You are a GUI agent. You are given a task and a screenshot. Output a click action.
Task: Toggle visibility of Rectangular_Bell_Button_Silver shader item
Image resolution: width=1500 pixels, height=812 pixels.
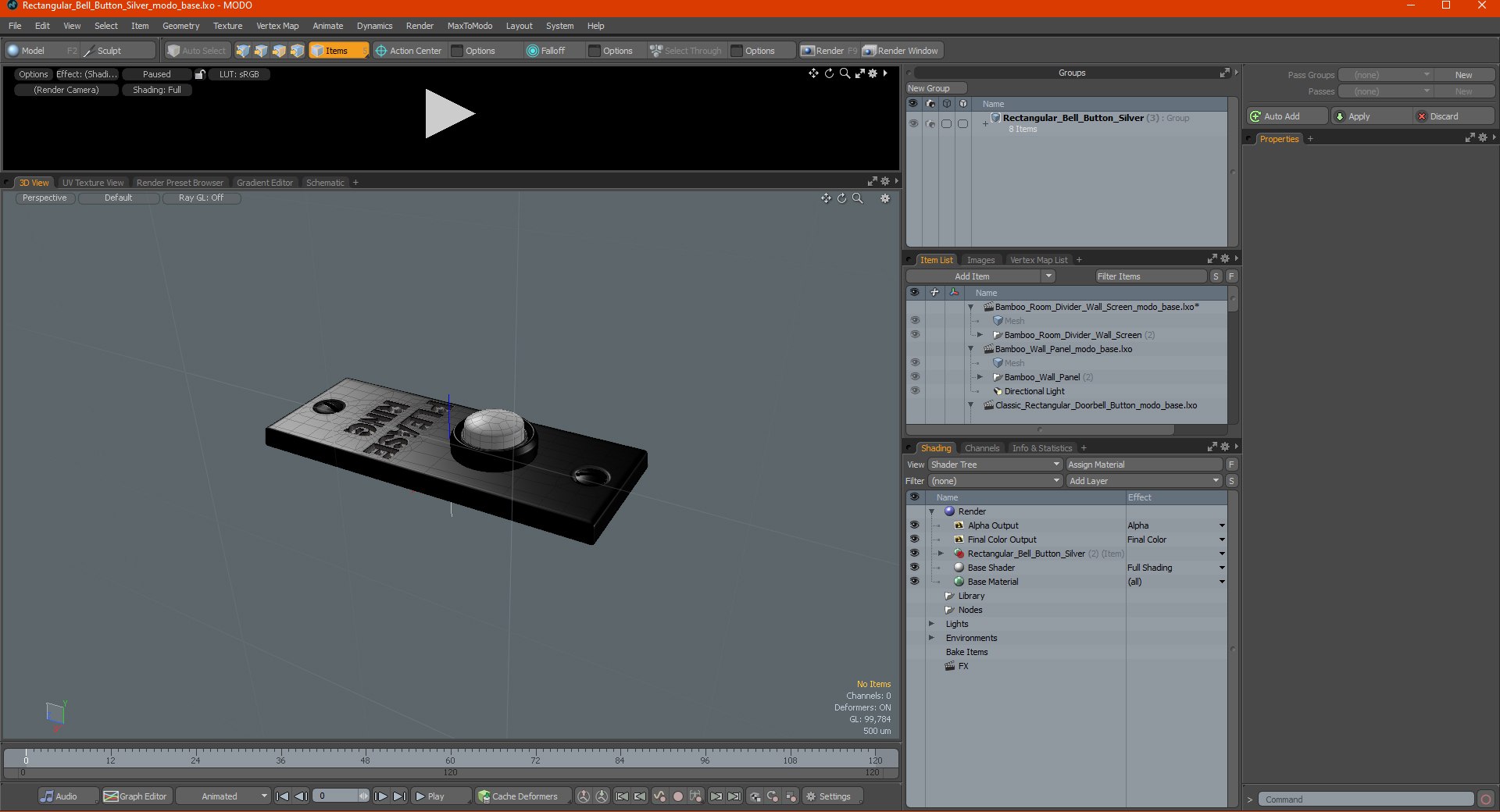tap(914, 554)
